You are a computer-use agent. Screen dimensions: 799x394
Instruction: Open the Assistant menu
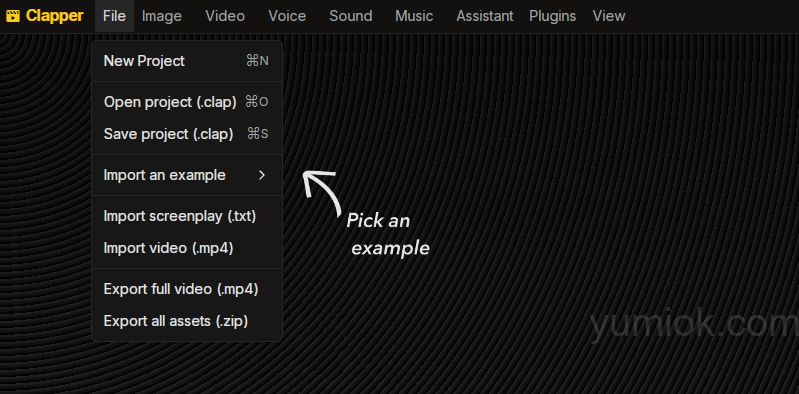click(485, 16)
